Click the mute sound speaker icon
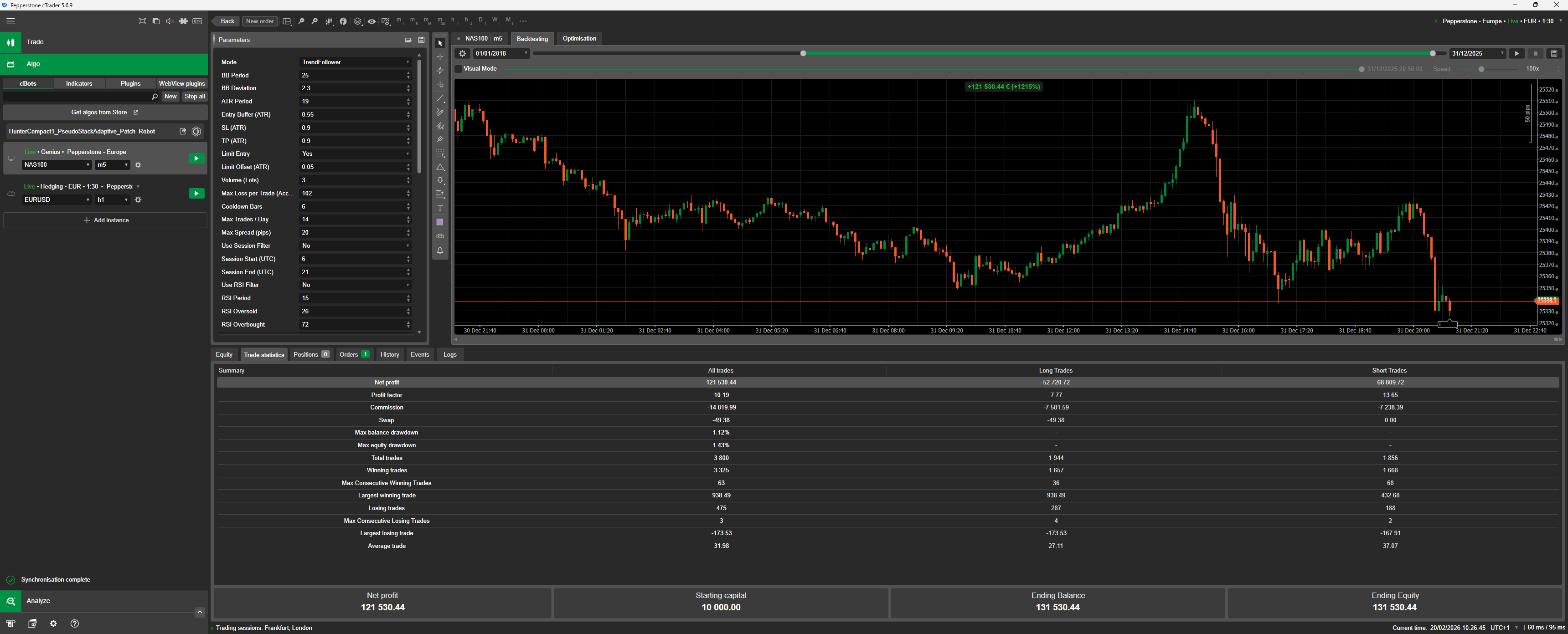The height and width of the screenshot is (634, 1568). [170, 21]
